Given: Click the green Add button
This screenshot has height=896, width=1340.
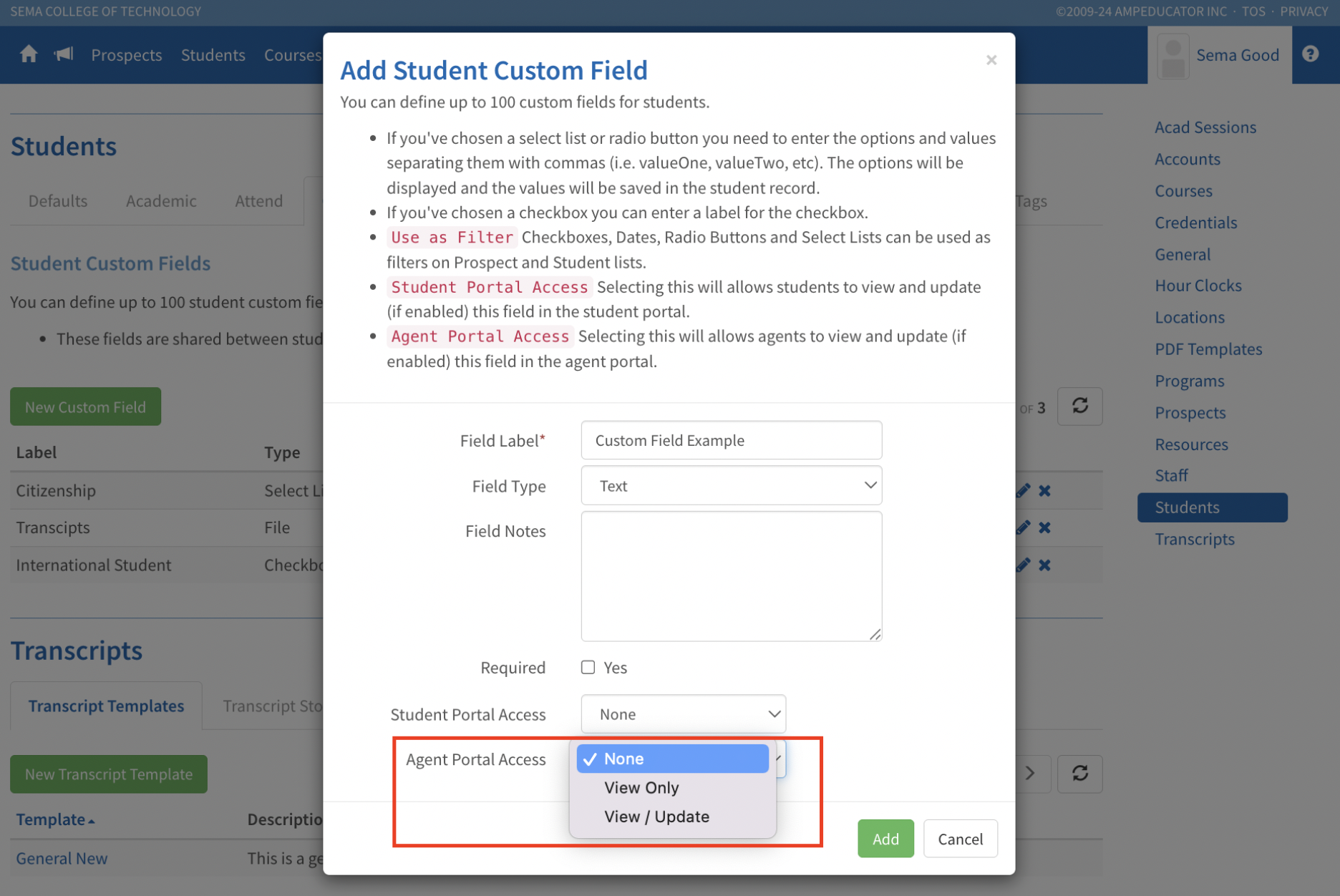Looking at the screenshot, I should point(885,839).
